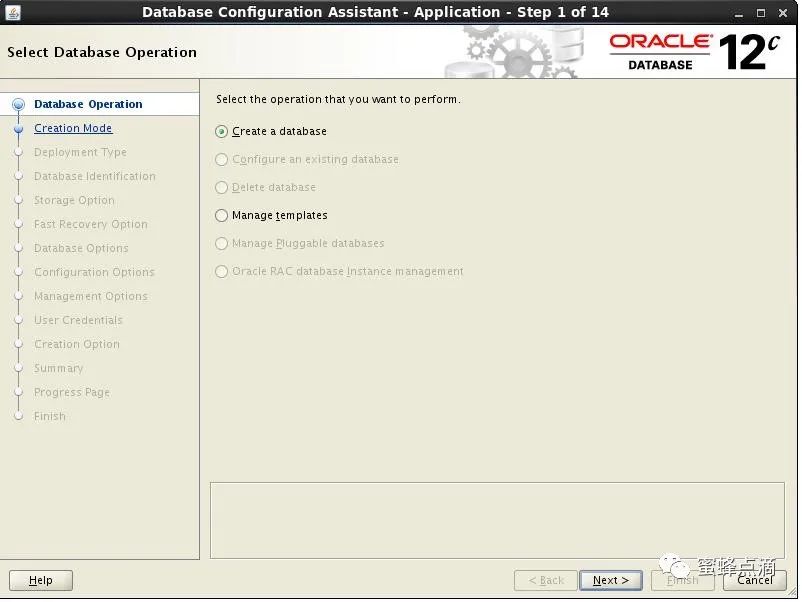Image resolution: width=802 pixels, height=602 pixels.
Task: Maximize the Database Configuration Assistant window
Action: 761,13
